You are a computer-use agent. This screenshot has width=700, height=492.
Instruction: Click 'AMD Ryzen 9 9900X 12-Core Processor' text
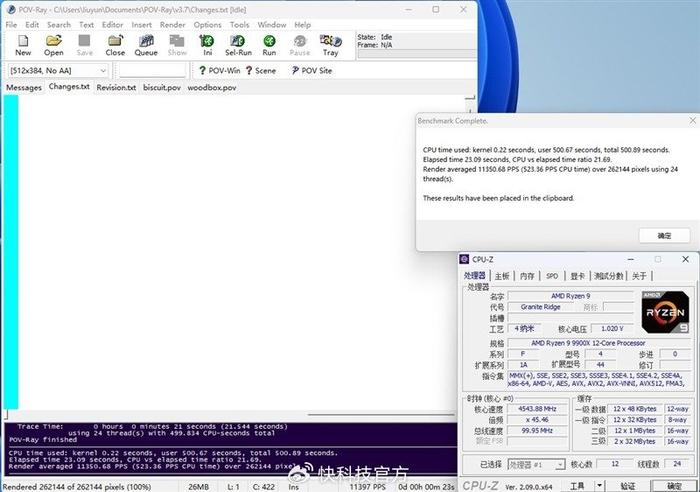coord(588,343)
